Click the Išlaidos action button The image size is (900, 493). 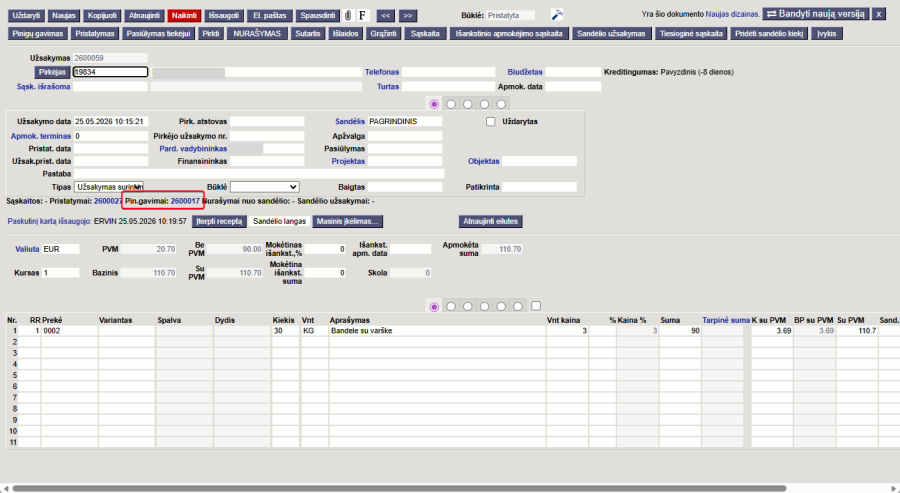click(345, 34)
